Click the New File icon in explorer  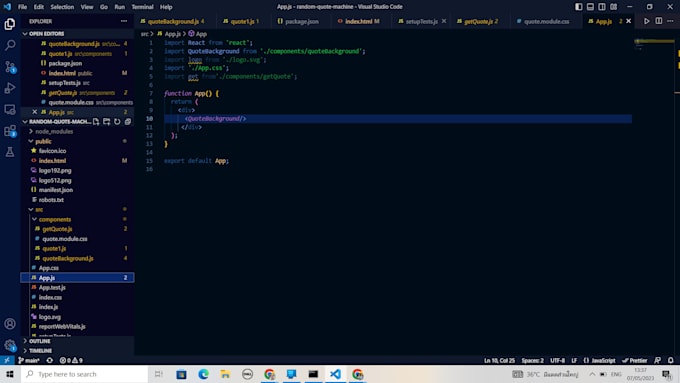(96, 121)
